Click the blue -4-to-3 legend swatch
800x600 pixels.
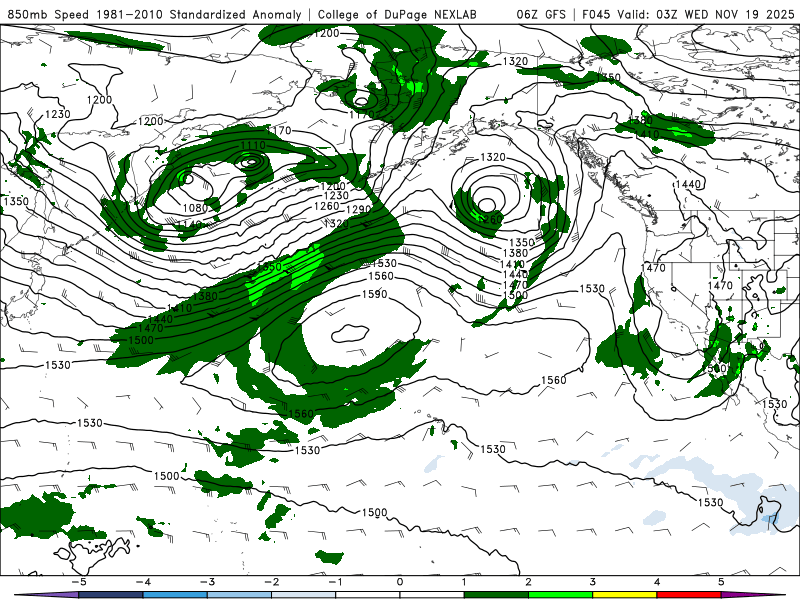click(x=175, y=595)
